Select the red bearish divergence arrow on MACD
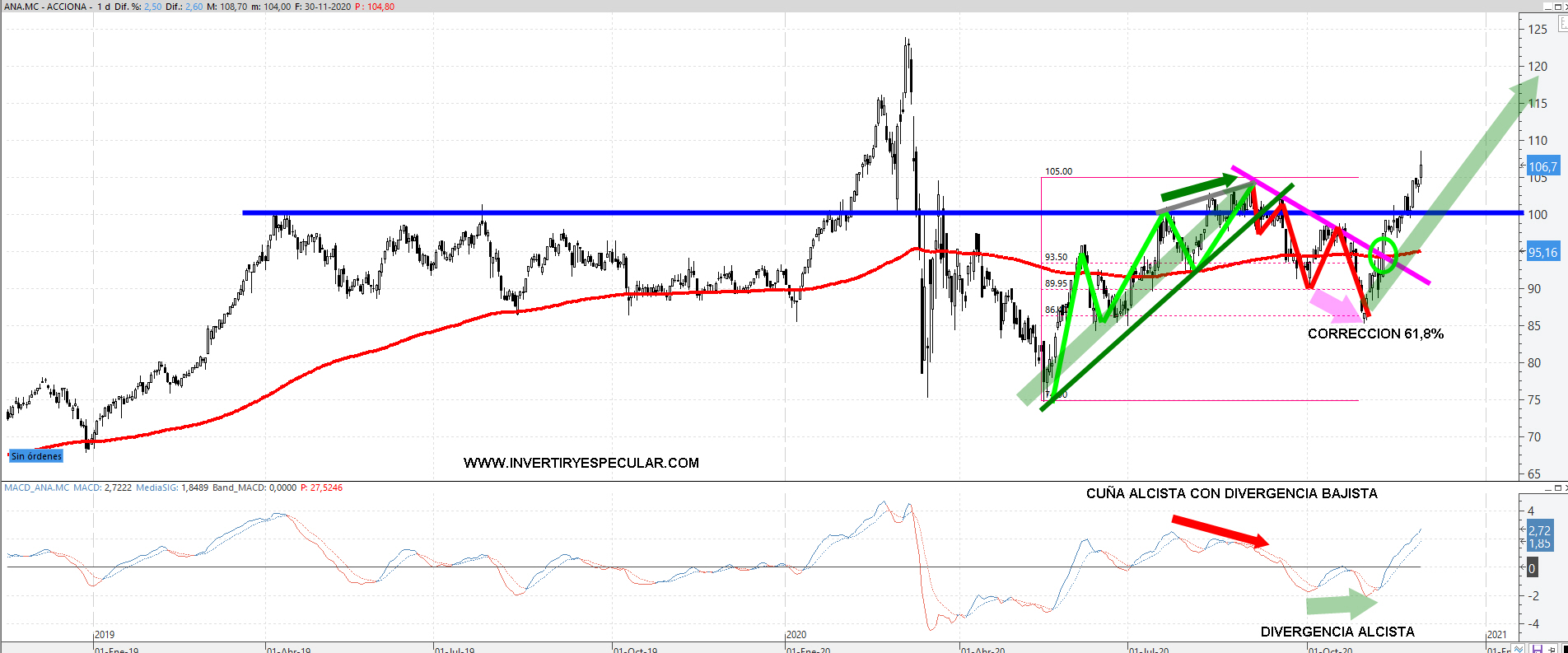This screenshot has width=1568, height=653. [1219, 531]
